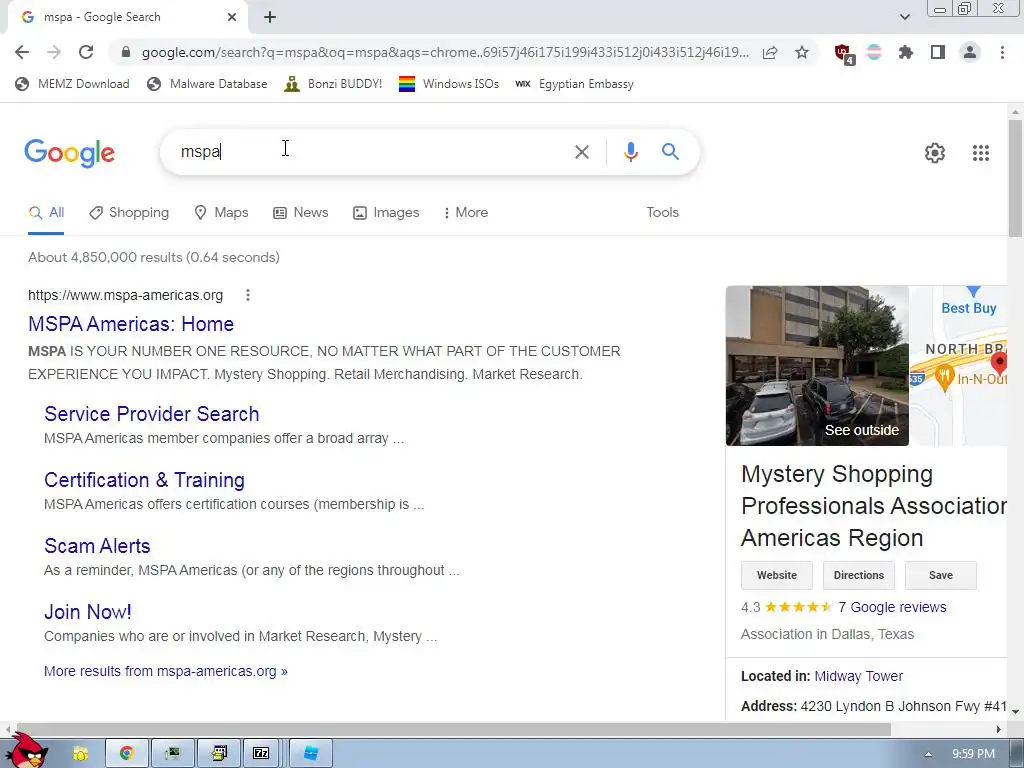Open the Egyptian Embassy bookmark

click(x=574, y=84)
